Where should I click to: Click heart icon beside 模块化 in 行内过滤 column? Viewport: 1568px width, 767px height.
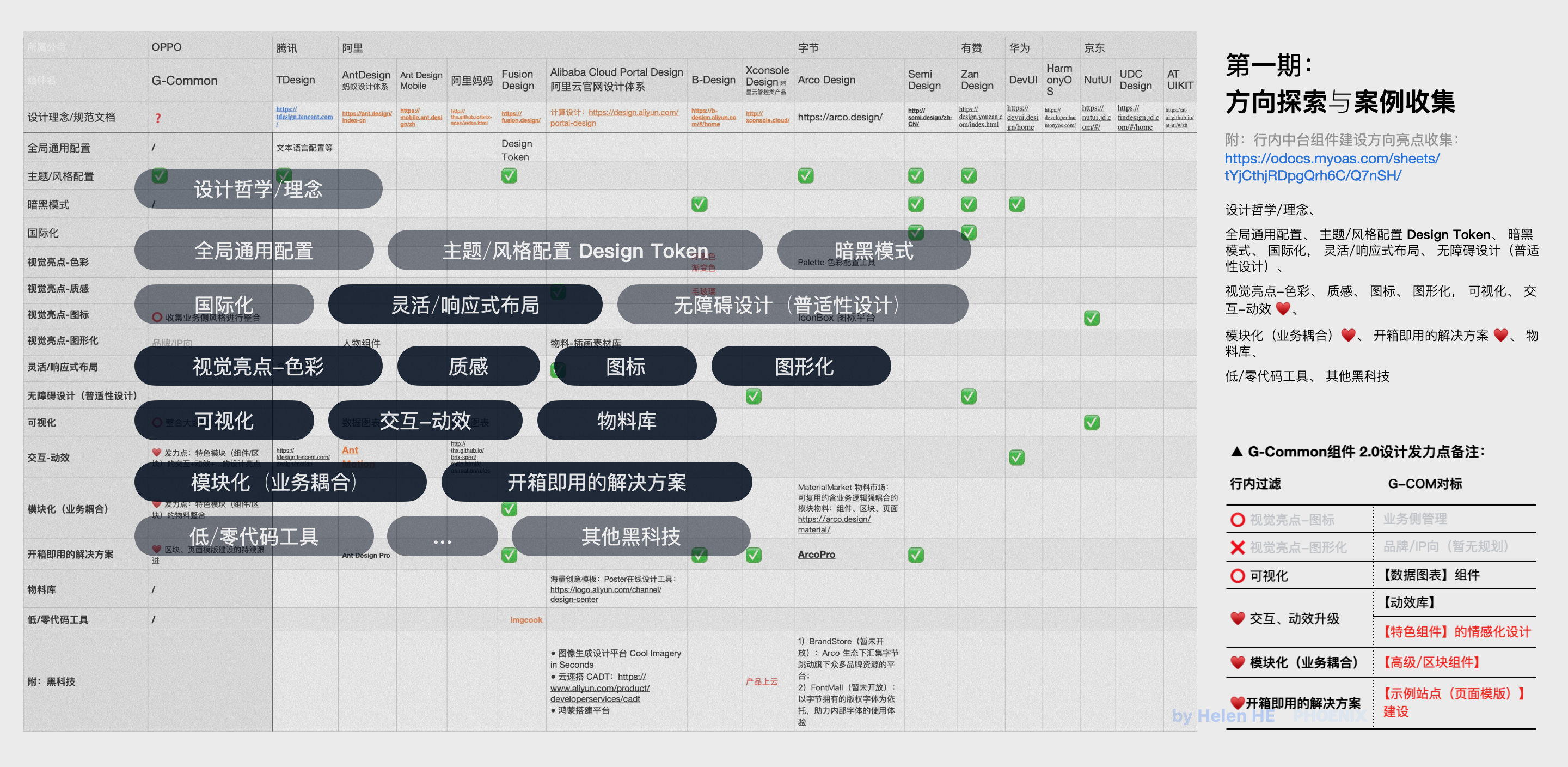pyautogui.click(x=1238, y=662)
